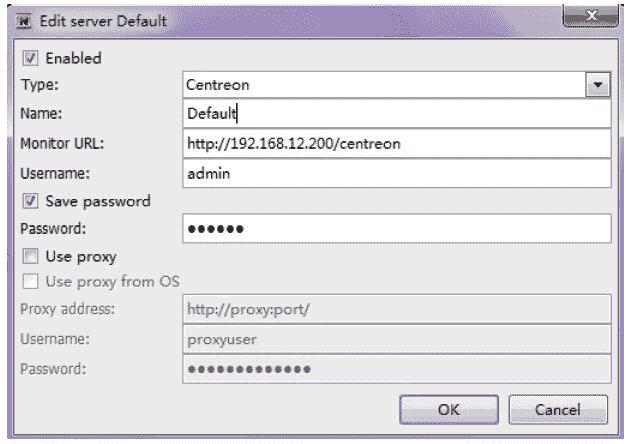Click the app icon in the title bar
The image size is (628, 444).
click(23, 21)
